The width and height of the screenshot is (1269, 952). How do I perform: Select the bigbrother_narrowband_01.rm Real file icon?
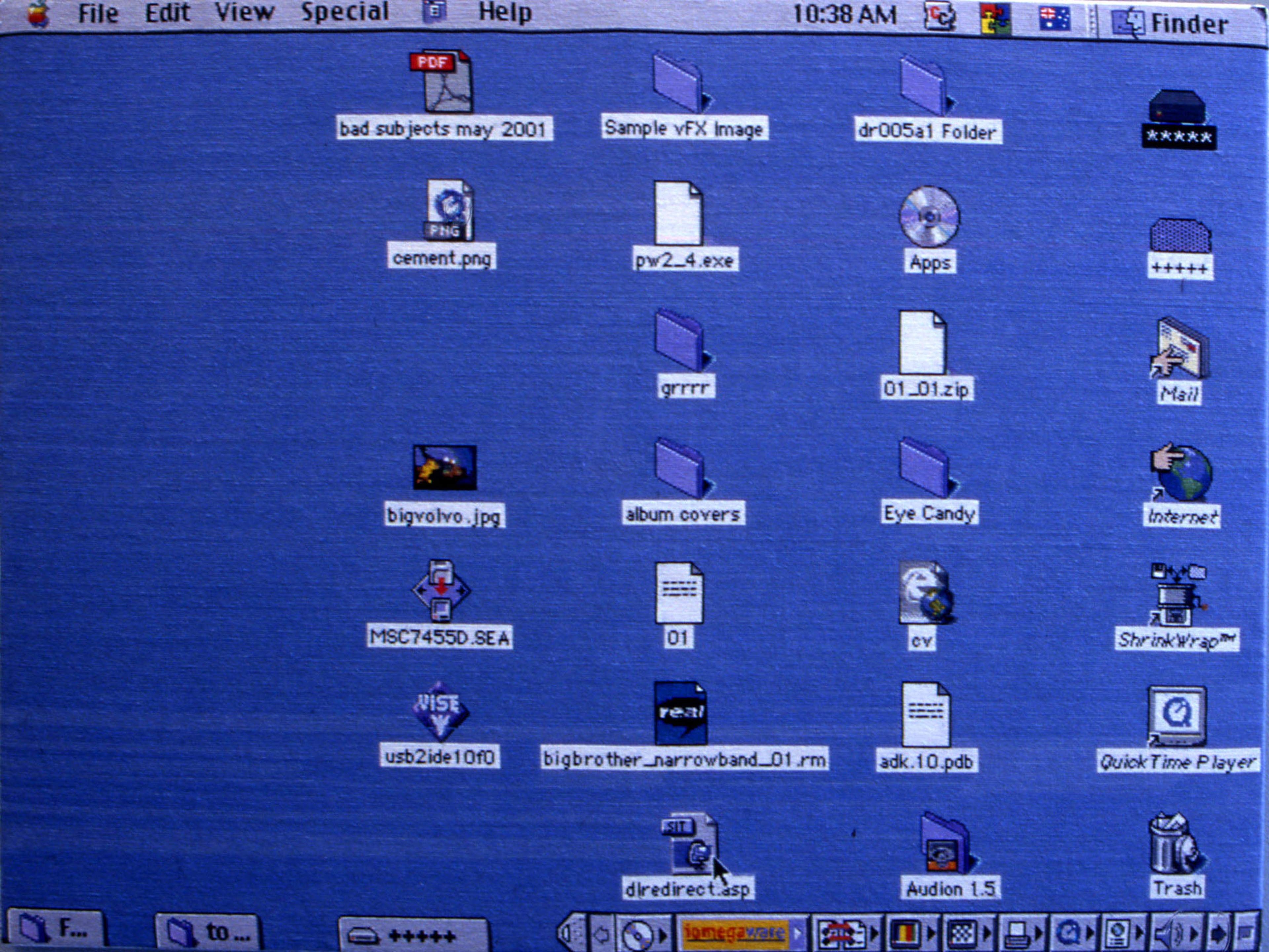(x=680, y=713)
